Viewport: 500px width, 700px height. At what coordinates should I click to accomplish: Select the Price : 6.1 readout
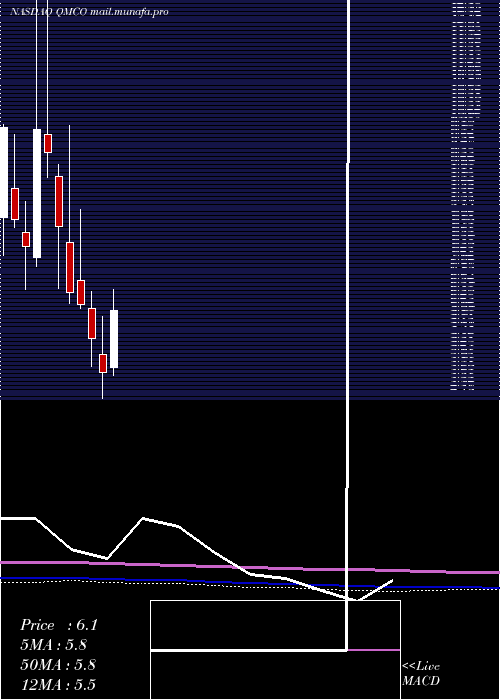coord(58,625)
